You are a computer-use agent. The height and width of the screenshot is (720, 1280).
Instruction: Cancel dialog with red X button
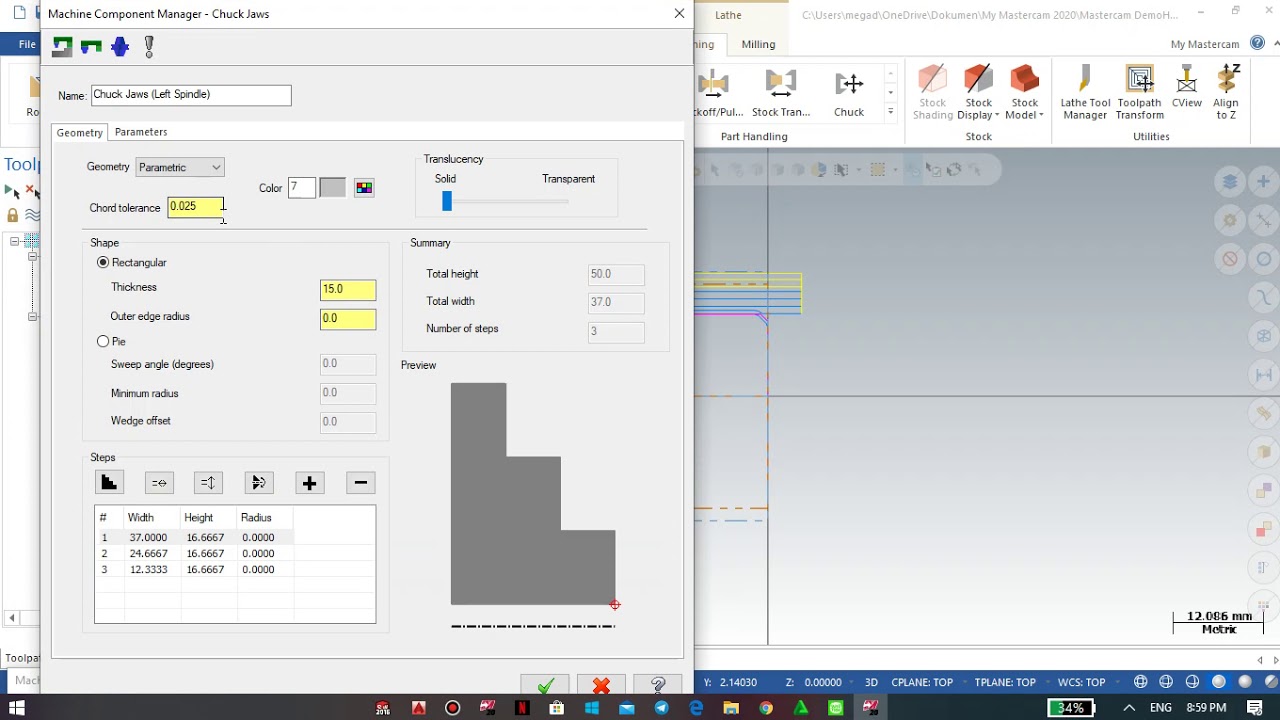pos(601,685)
